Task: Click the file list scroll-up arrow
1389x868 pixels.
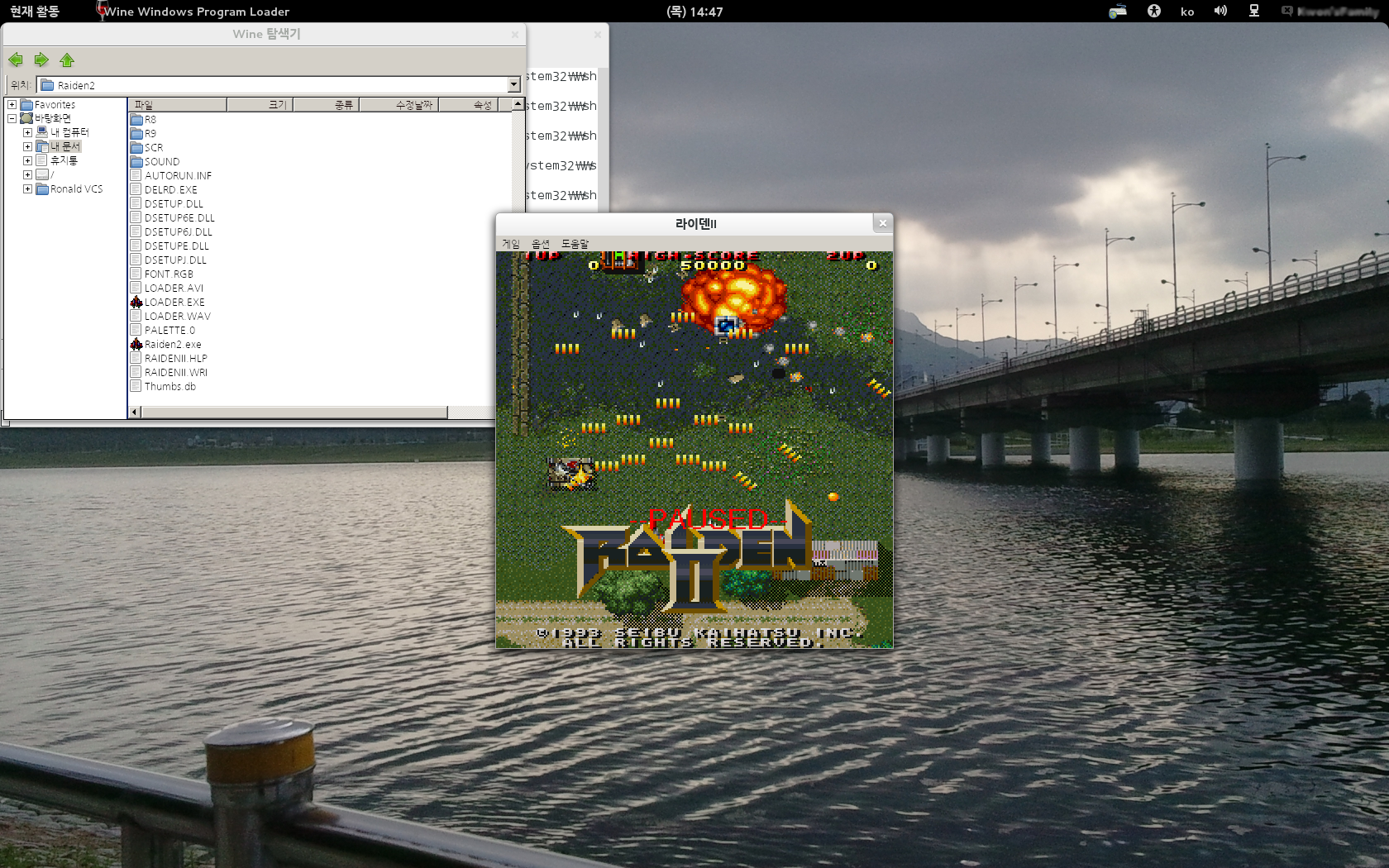Action: click(x=518, y=104)
